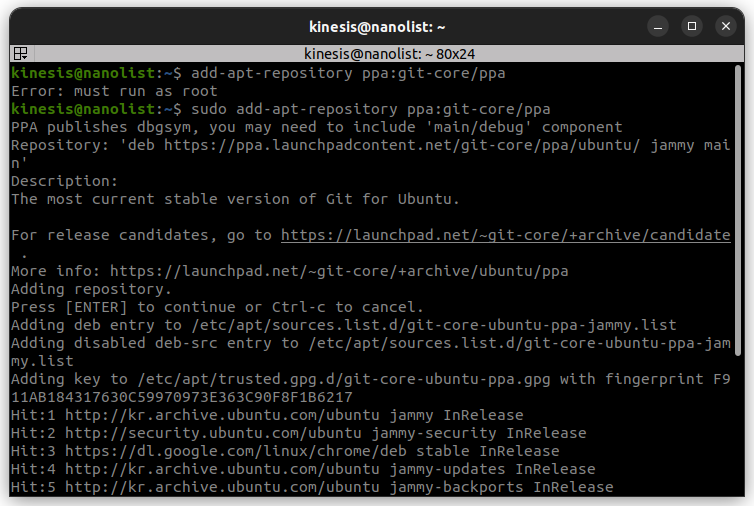Minimize the terminal window
The image size is (754, 506).
click(x=658, y=26)
